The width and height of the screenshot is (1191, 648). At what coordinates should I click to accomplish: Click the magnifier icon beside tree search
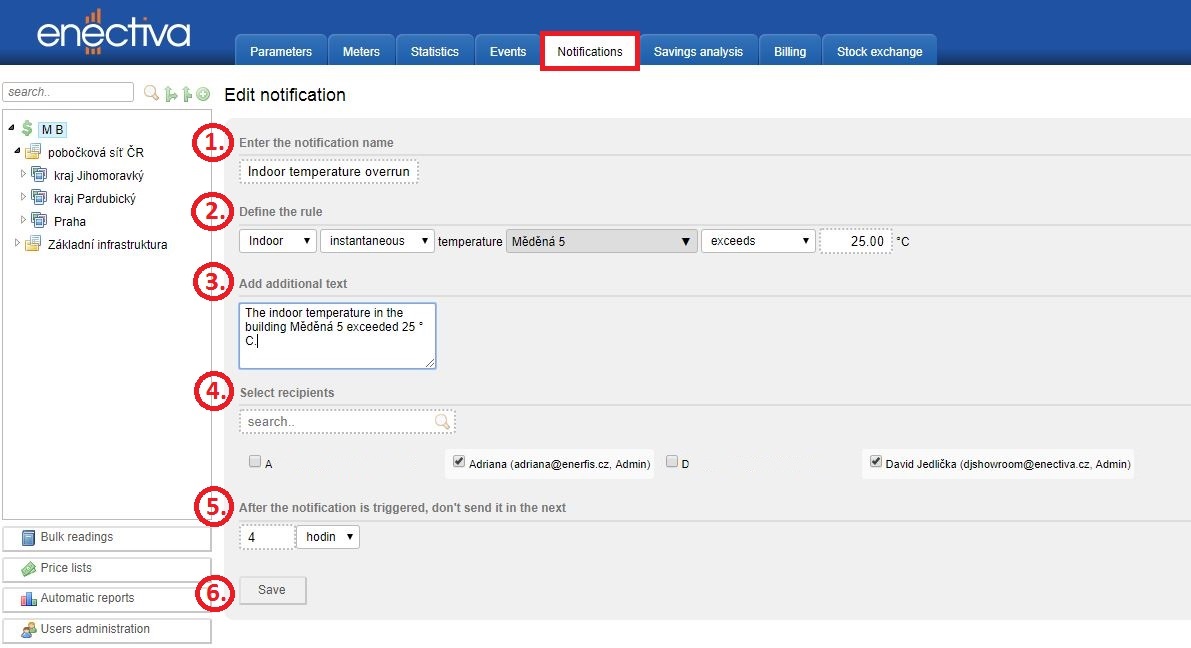151,93
